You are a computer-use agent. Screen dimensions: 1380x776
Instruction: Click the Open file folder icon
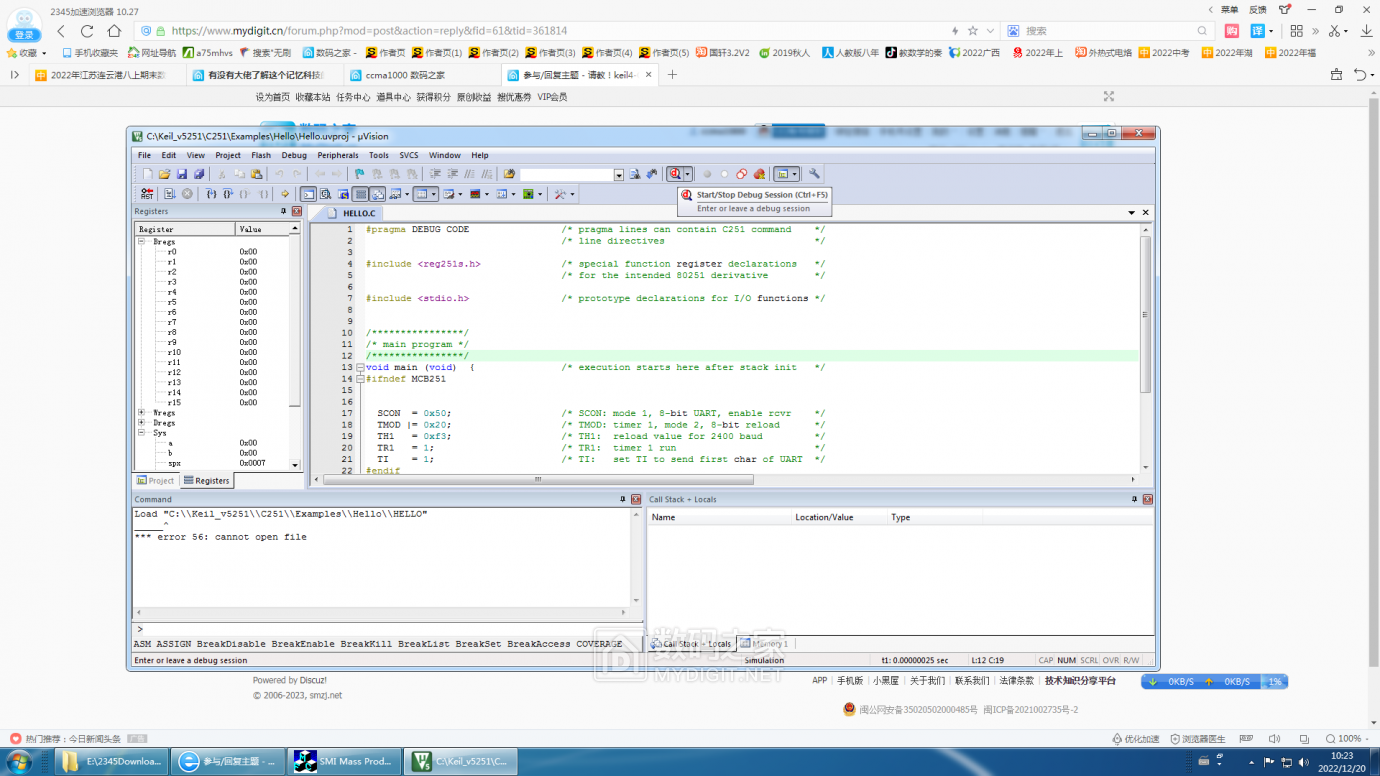click(x=165, y=174)
